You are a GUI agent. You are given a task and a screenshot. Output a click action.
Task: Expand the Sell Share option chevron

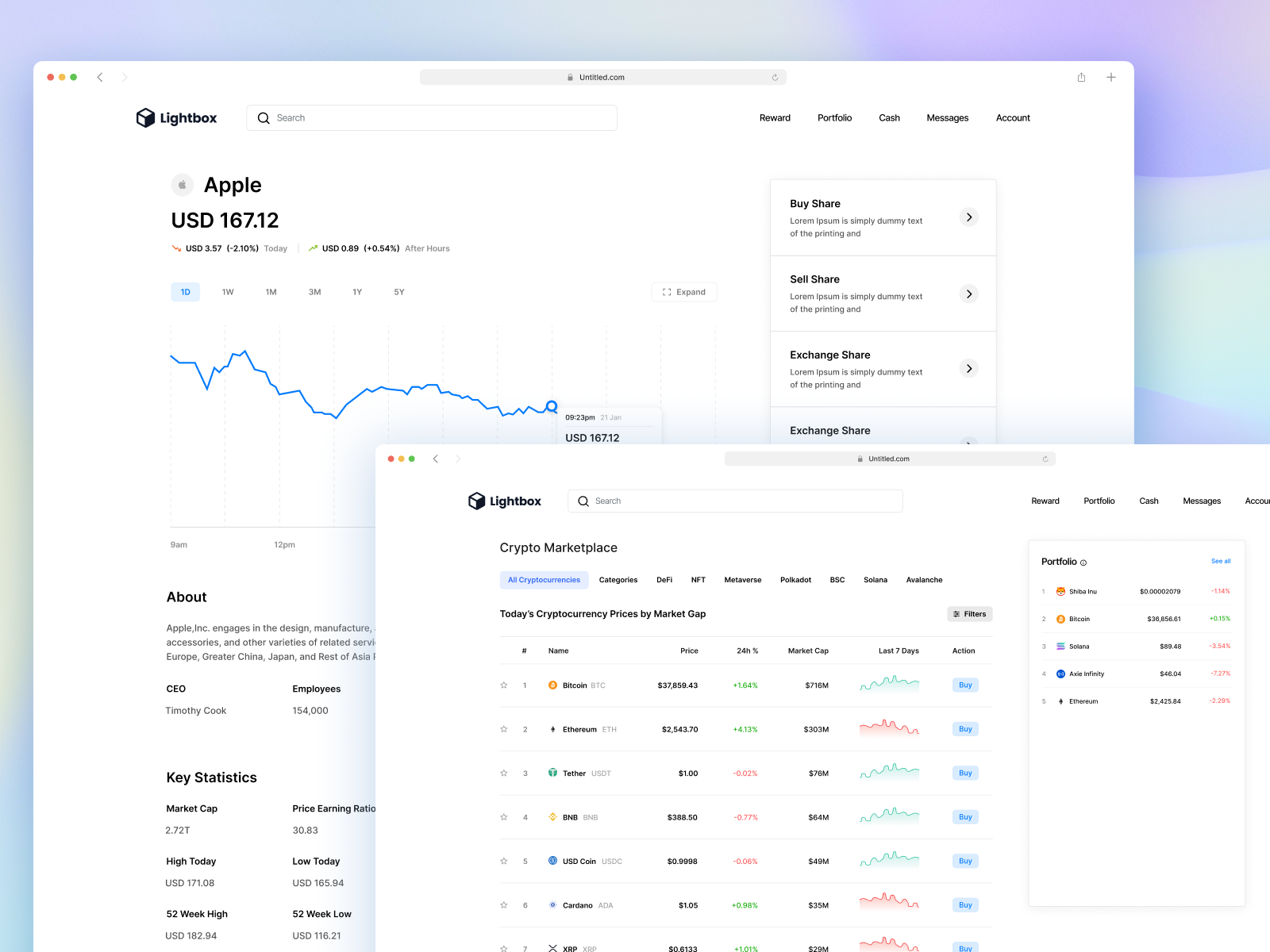click(968, 294)
